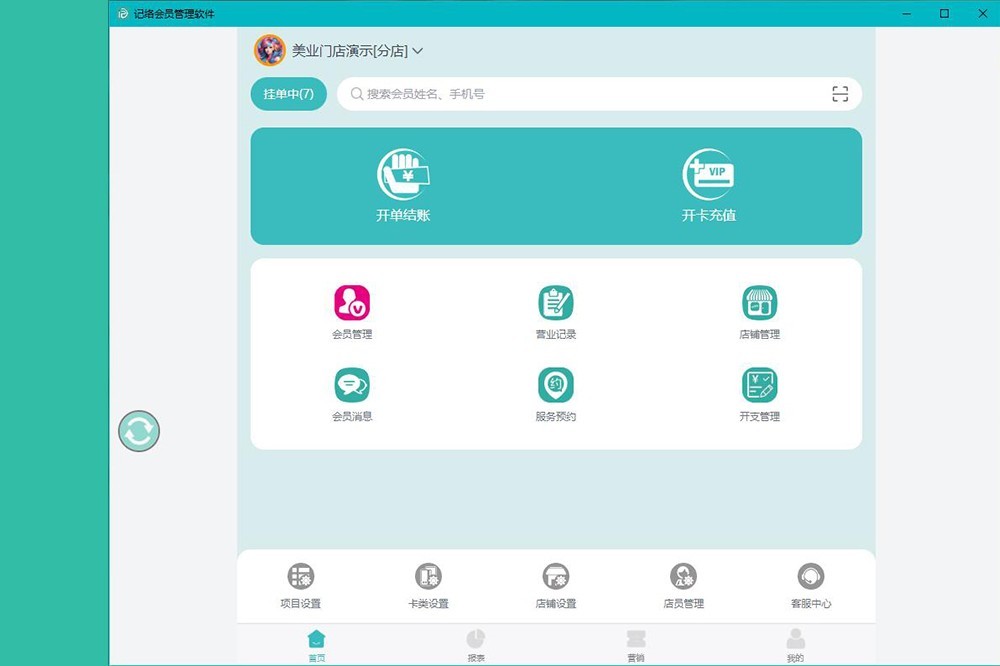Click the scan QR code icon in search bar

click(x=840, y=94)
